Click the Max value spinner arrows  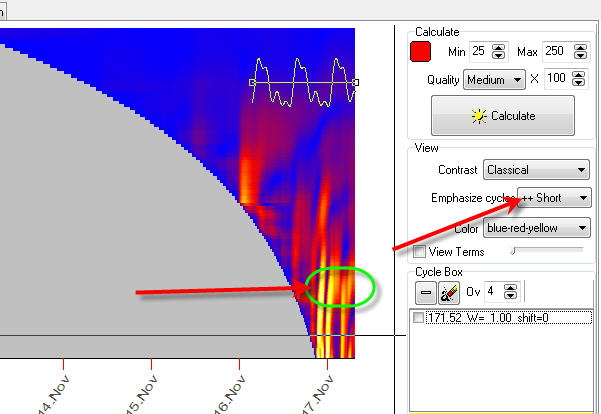[581, 50]
